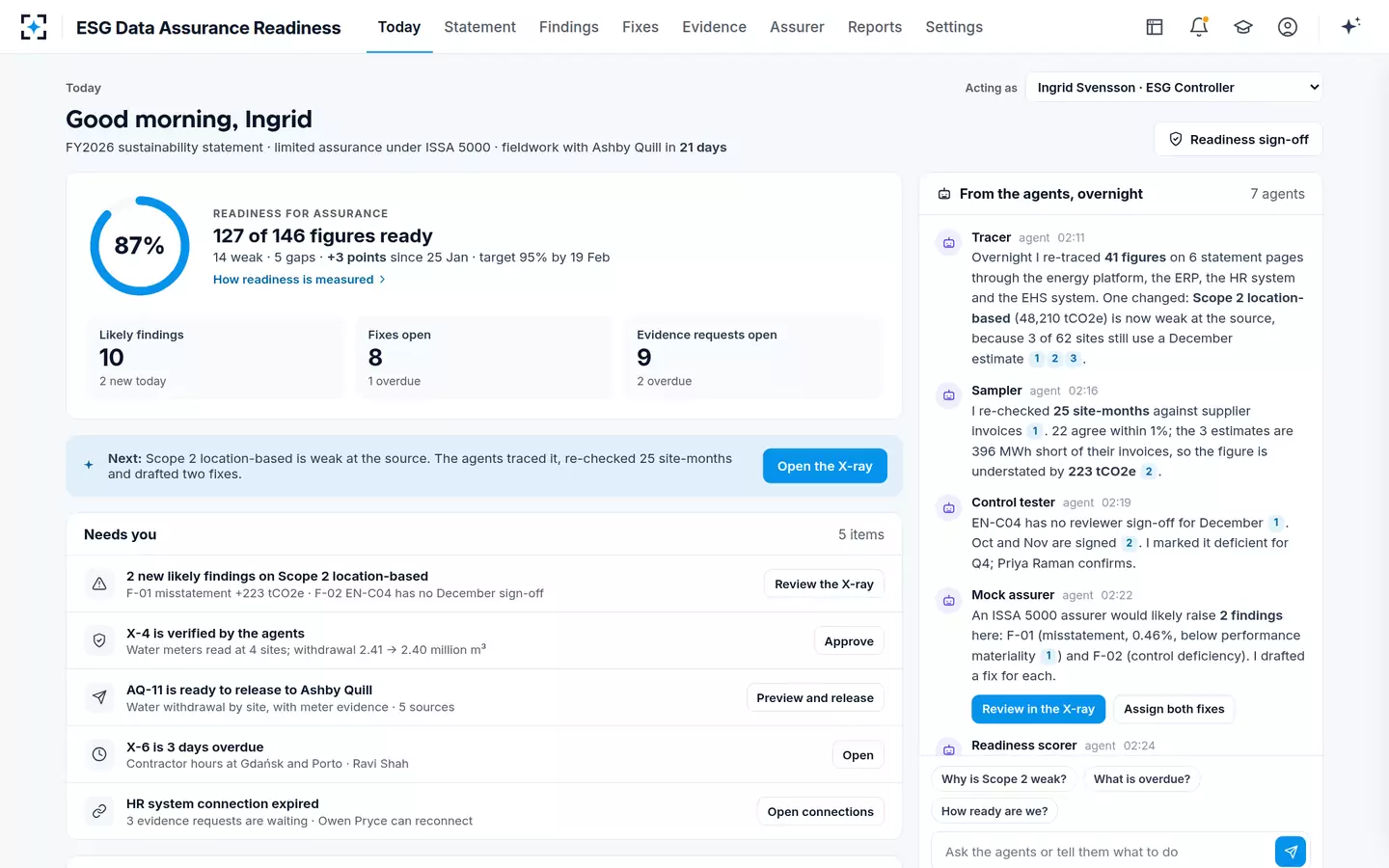Select How ready are we? suggestion
Viewport: 1389px width, 868px height.
click(994, 811)
